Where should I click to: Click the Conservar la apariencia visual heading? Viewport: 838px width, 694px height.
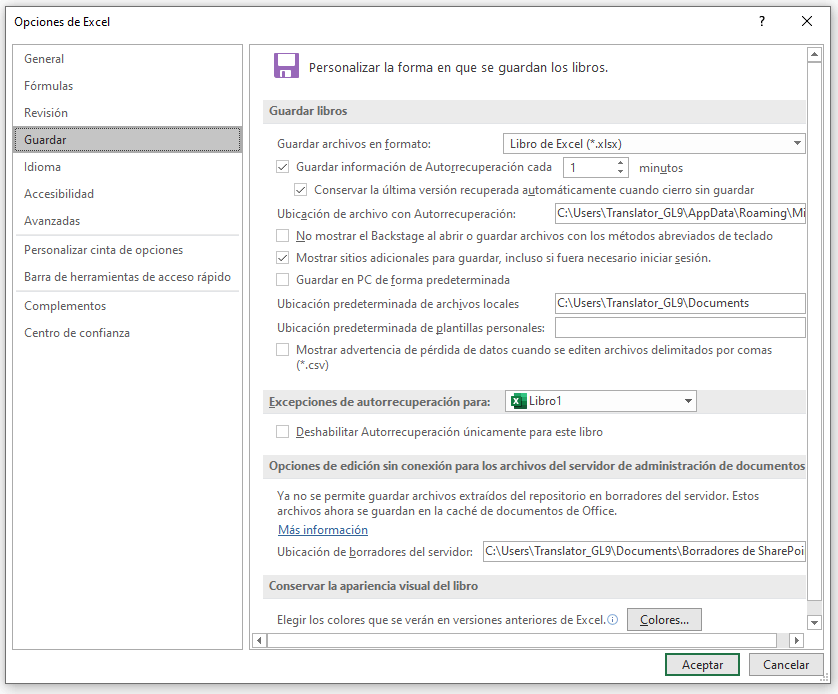tap(373, 586)
